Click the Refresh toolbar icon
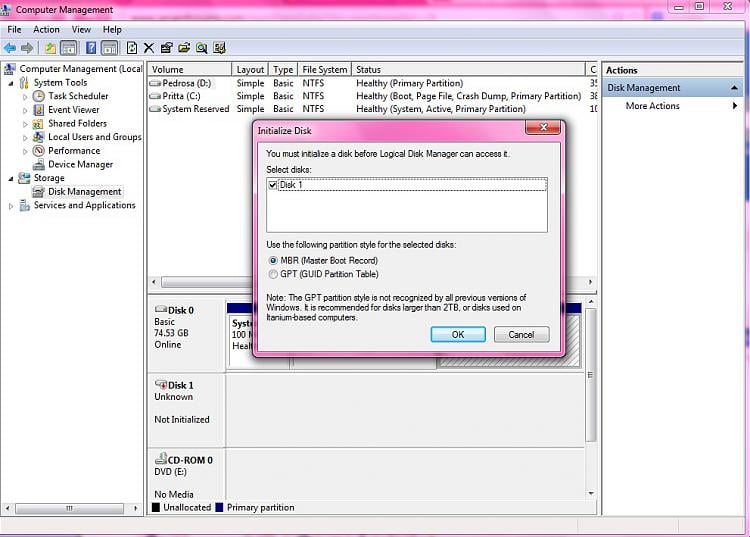This screenshot has height=537, width=750. [132, 48]
